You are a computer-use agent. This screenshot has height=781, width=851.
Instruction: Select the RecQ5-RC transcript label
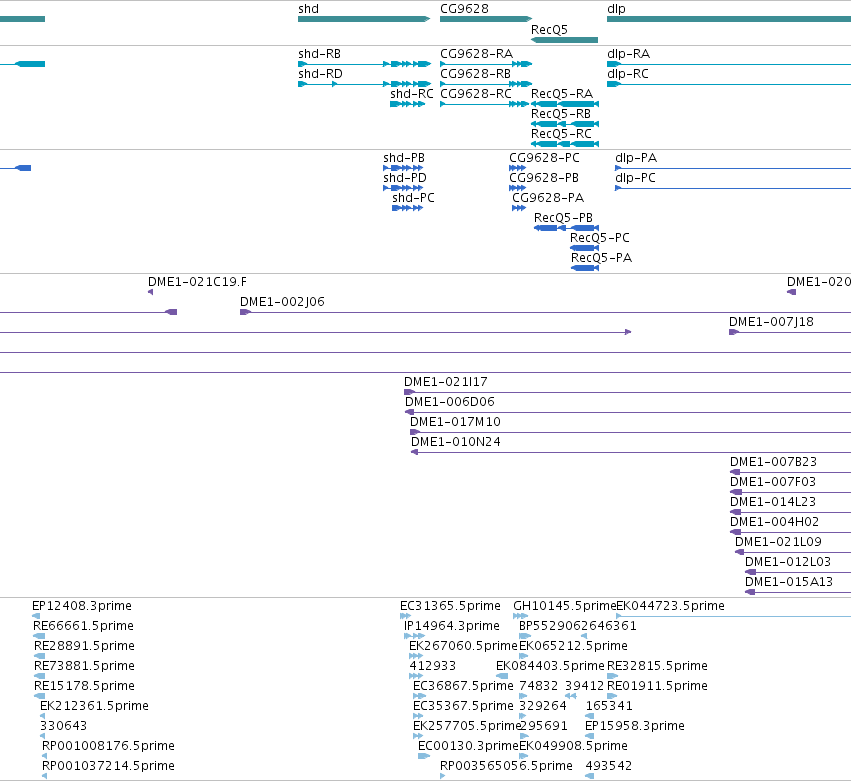(561, 134)
